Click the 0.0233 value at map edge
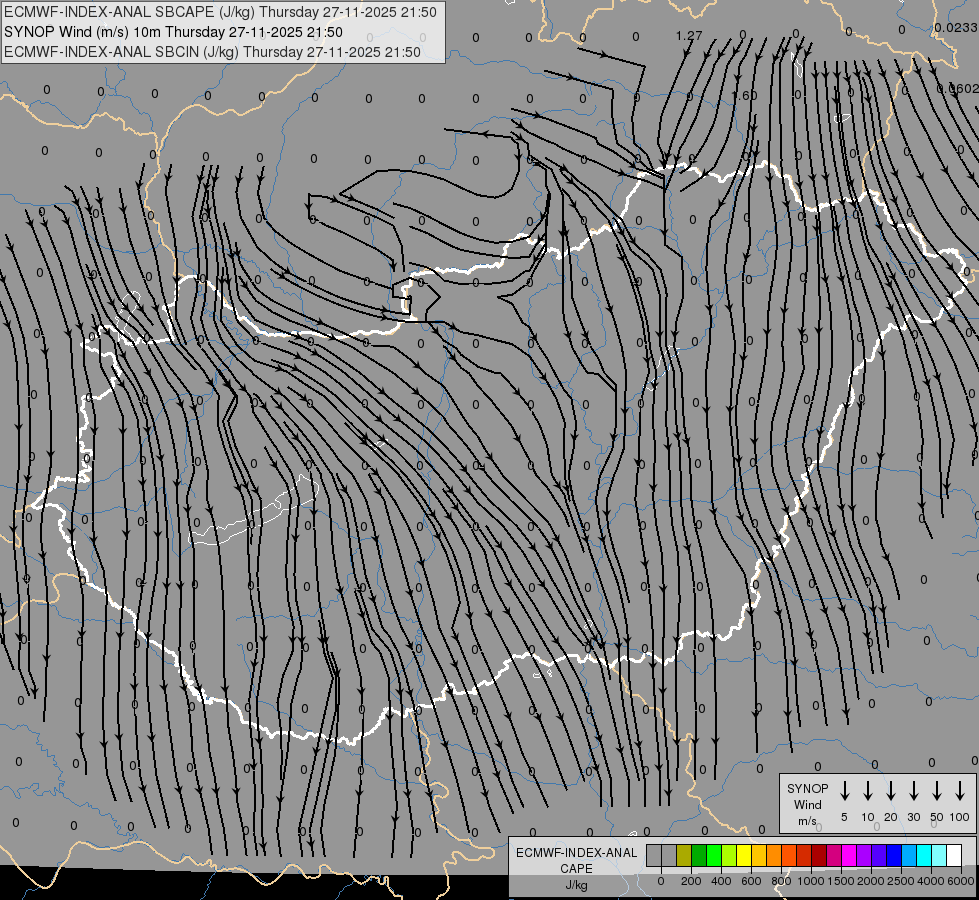979x900 pixels. [956, 27]
